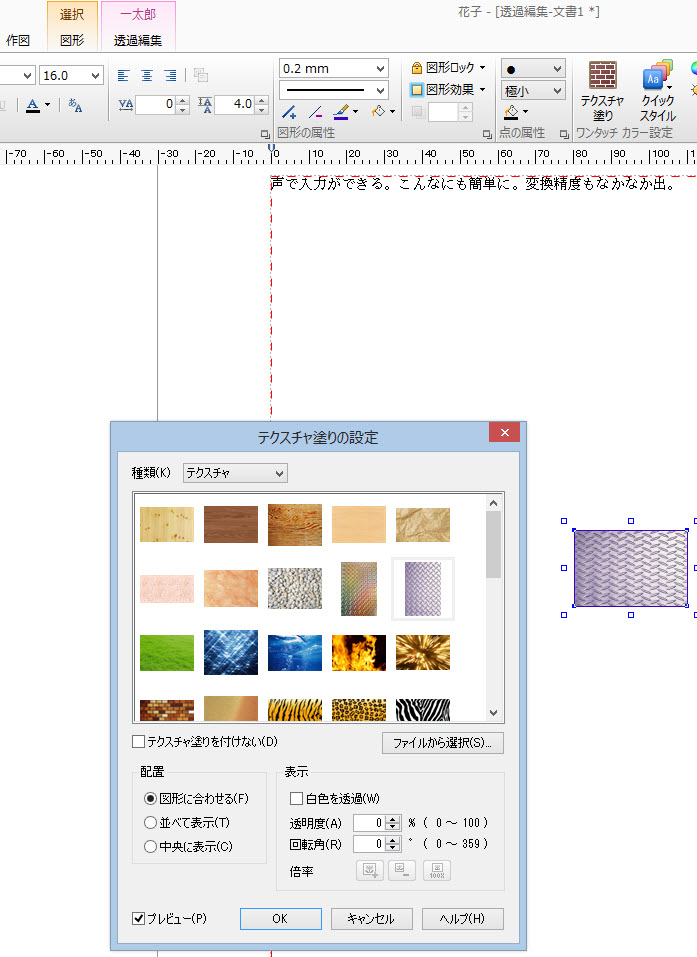Open the 種類 テクスチャ dropdown
Viewport: 697px width, 957px height.
click(x=235, y=473)
